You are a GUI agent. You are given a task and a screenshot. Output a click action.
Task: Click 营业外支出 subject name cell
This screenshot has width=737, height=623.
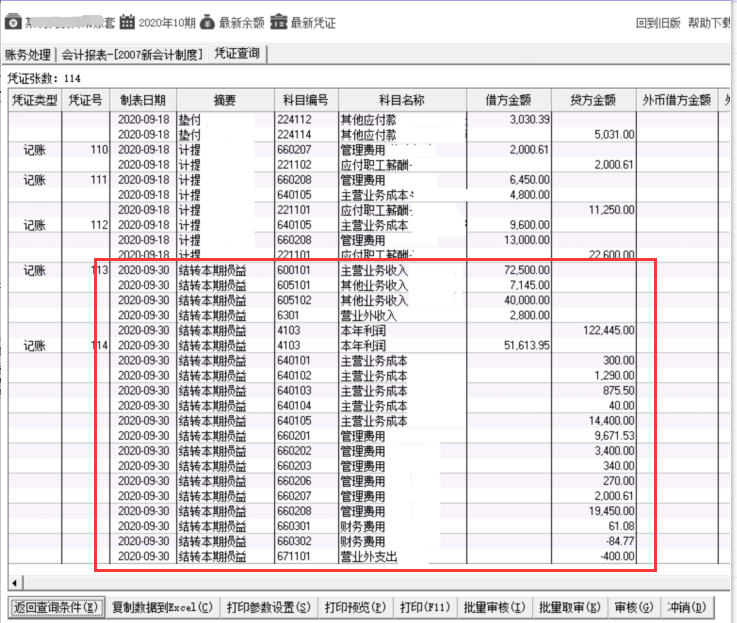(402, 556)
